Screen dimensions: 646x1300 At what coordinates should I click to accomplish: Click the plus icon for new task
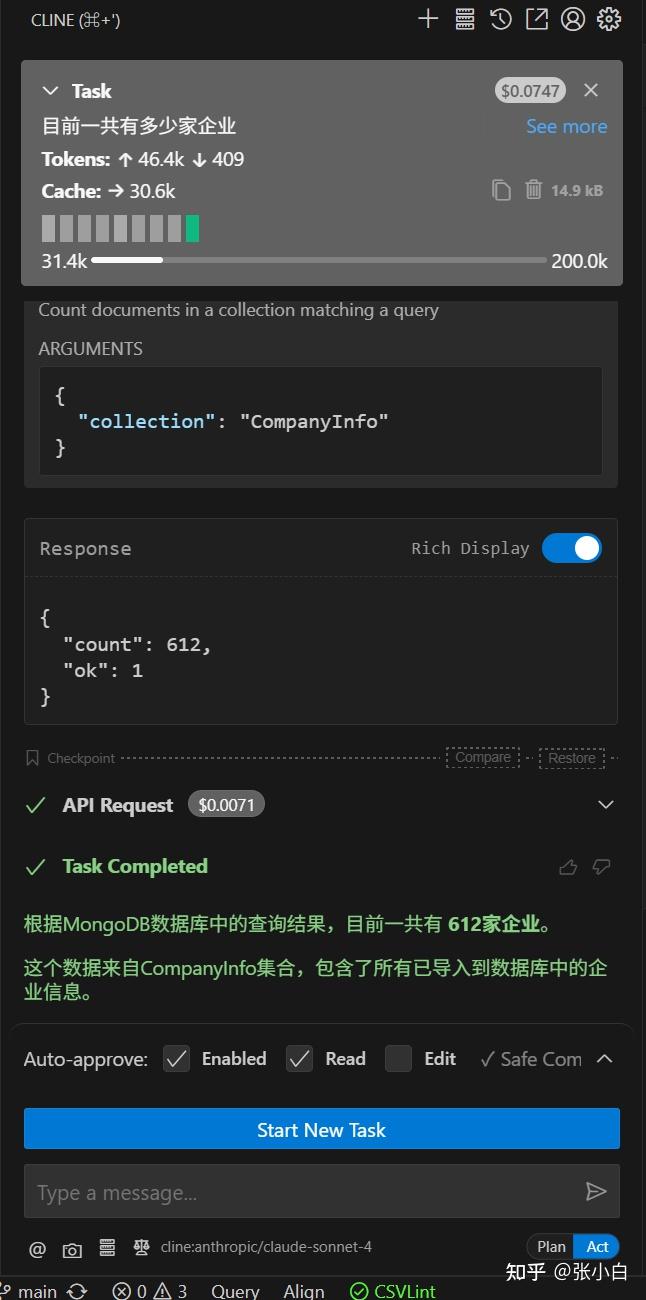pos(428,19)
